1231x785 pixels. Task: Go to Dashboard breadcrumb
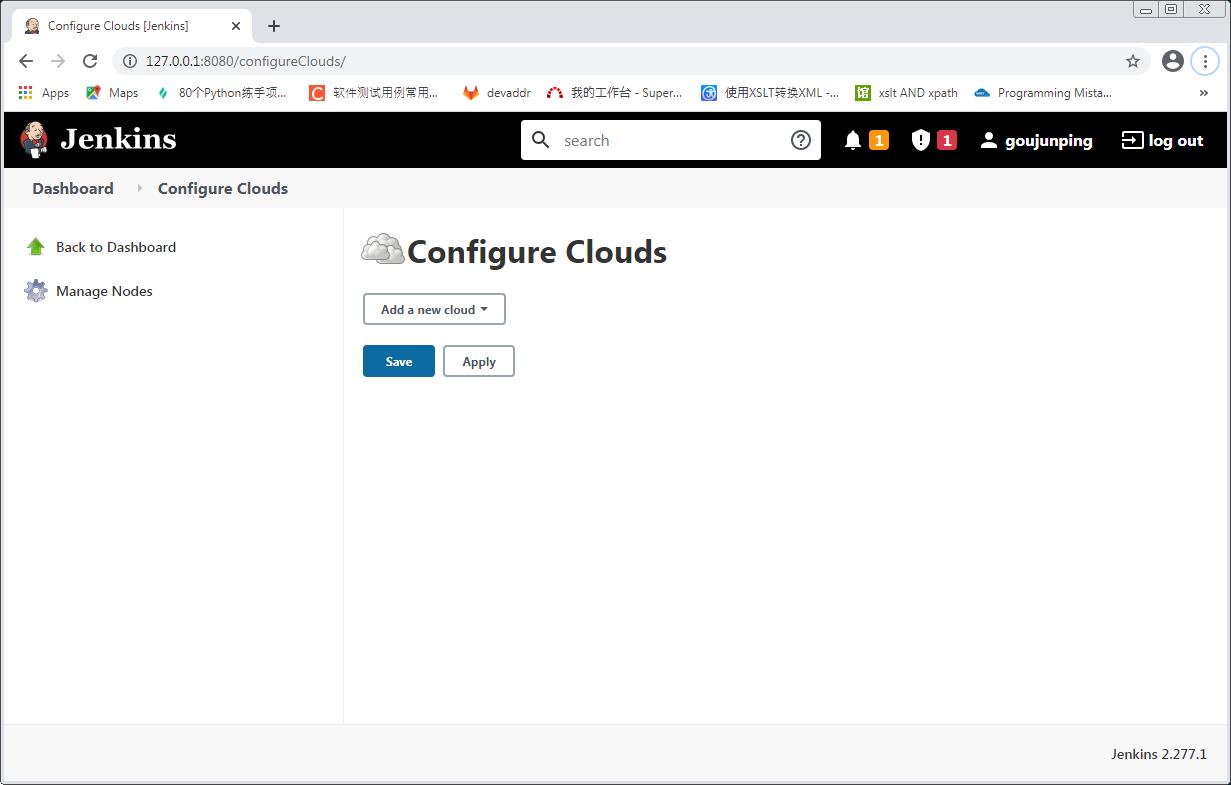pyautogui.click(x=73, y=188)
